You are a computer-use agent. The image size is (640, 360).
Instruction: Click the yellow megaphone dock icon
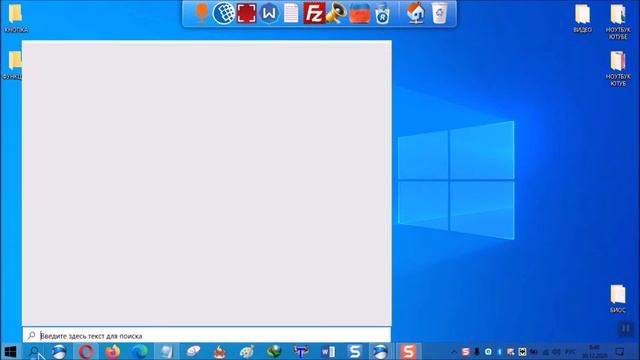(336, 13)
